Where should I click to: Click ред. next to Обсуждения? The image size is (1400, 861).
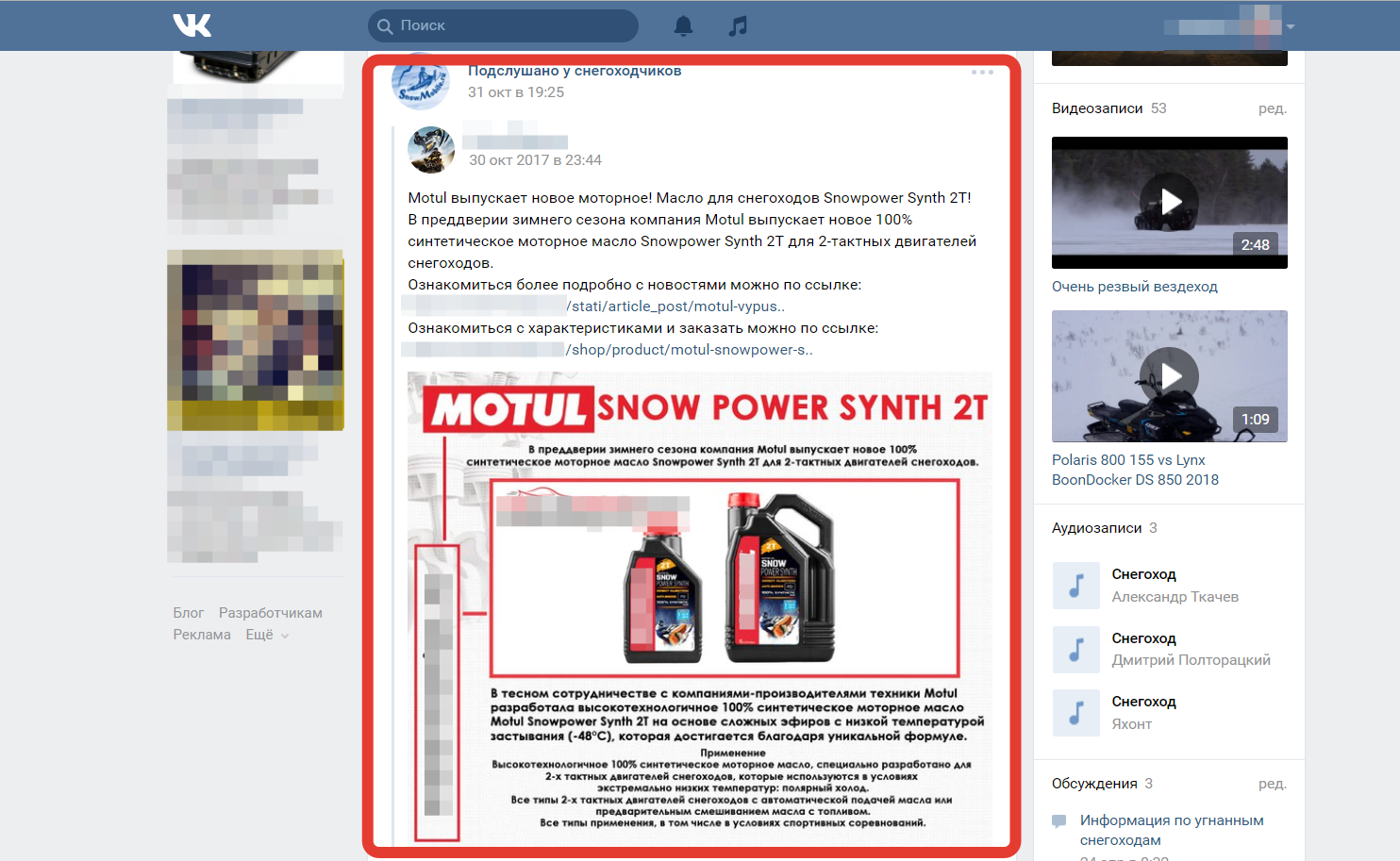click(1273, 784)
